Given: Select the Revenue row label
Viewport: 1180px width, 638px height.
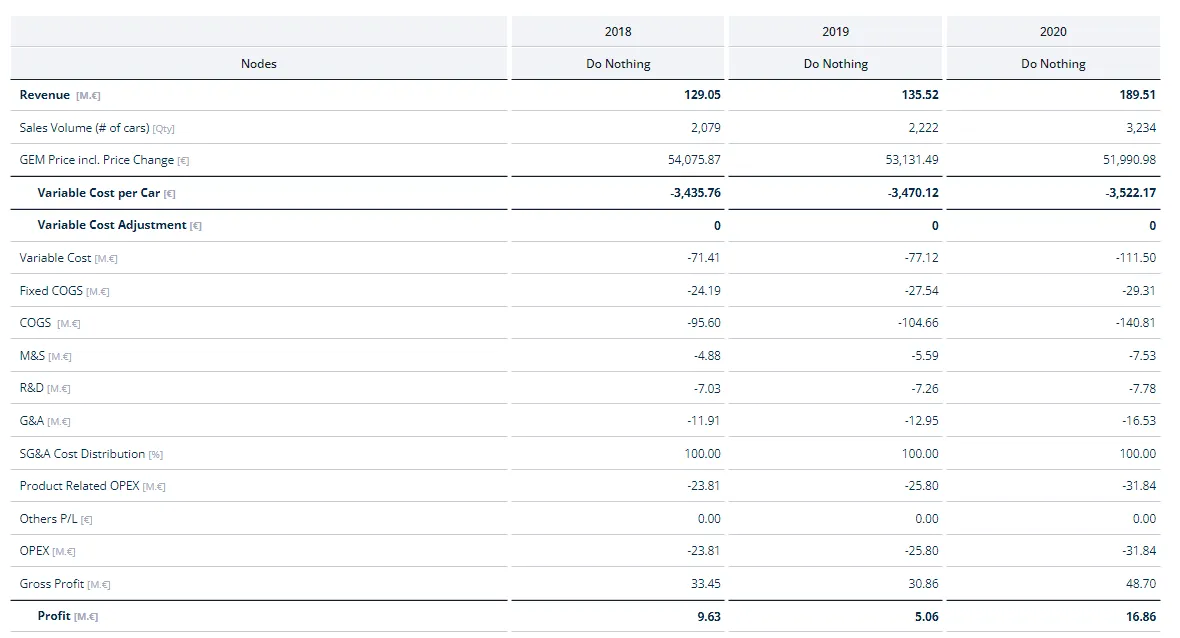Looking at the screenshot, I should [44, 95].
